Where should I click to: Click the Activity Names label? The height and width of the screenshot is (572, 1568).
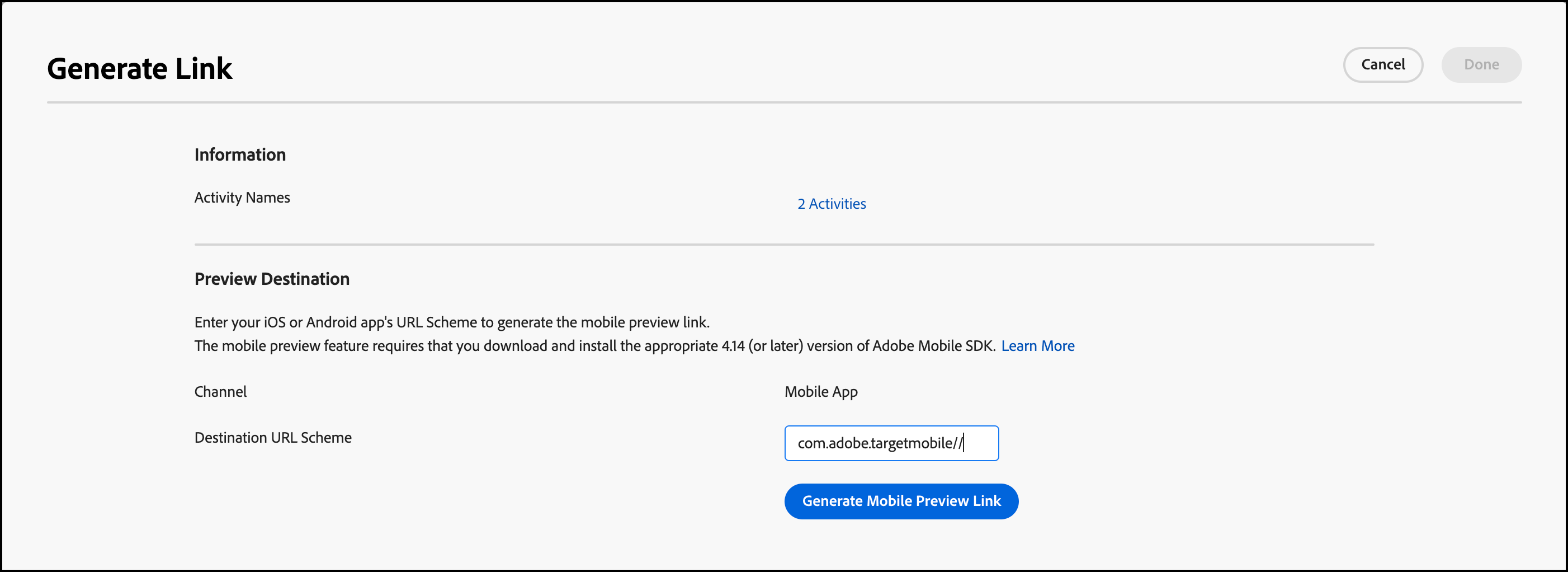(242, 198)
